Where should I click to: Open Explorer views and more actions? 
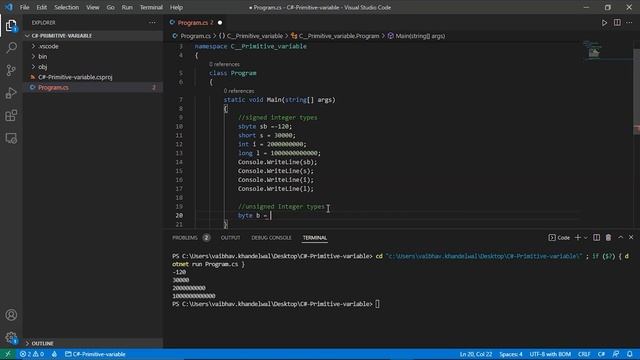tap(152, 23)
